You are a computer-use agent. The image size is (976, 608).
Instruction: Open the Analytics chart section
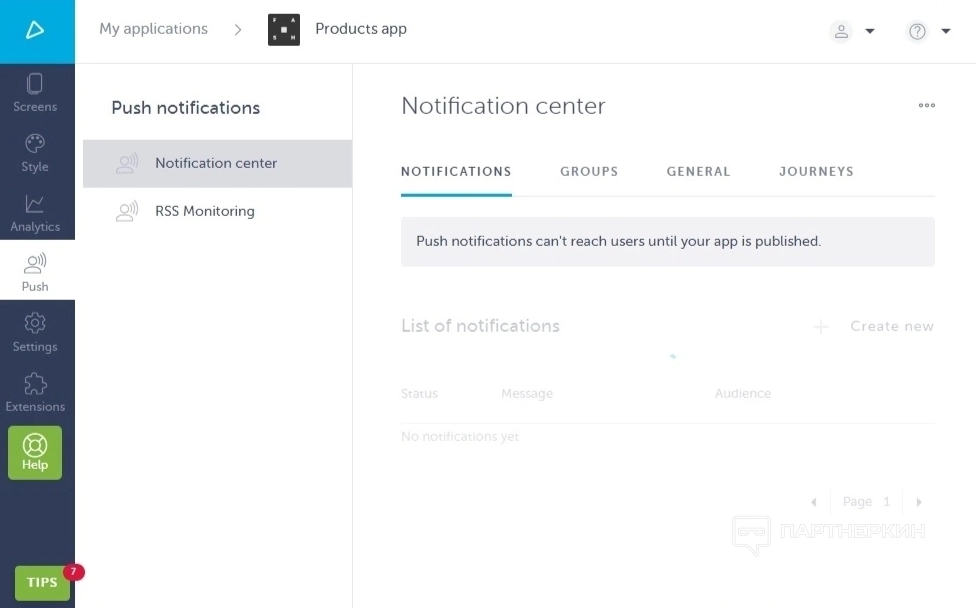(35, 211)
